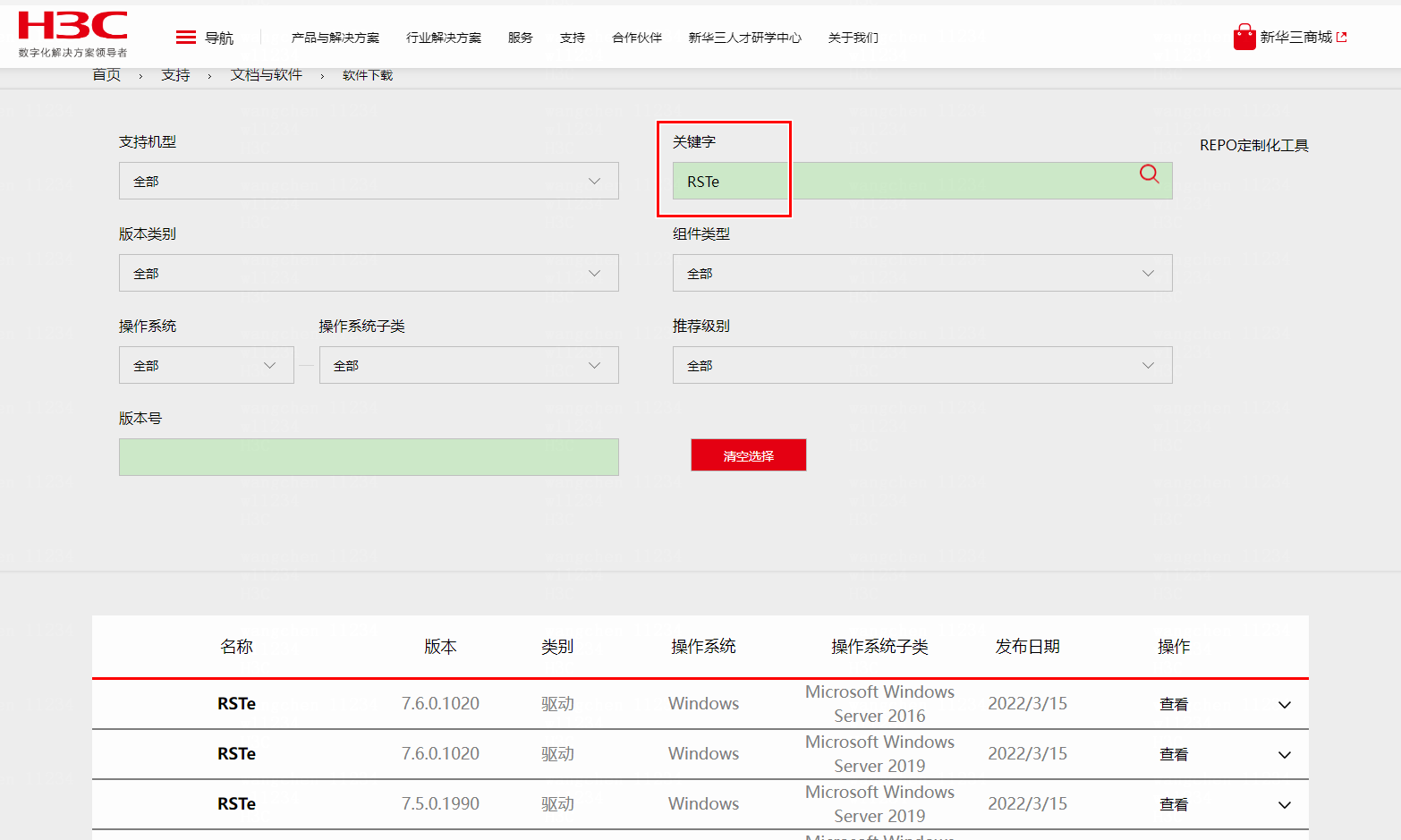Click Microsoft Windows Server 2016 cell
This screenshot has width=1401, height=840.
tap(879, 704)
